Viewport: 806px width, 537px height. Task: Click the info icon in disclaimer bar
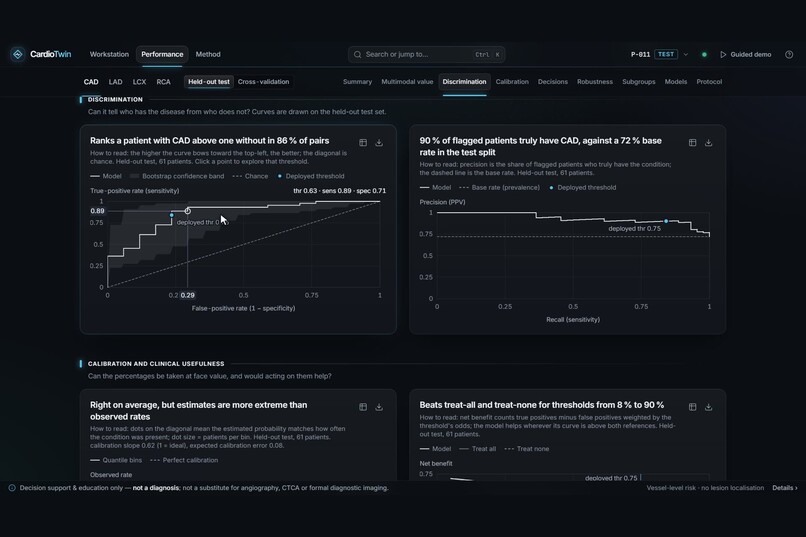click(12, 488)
